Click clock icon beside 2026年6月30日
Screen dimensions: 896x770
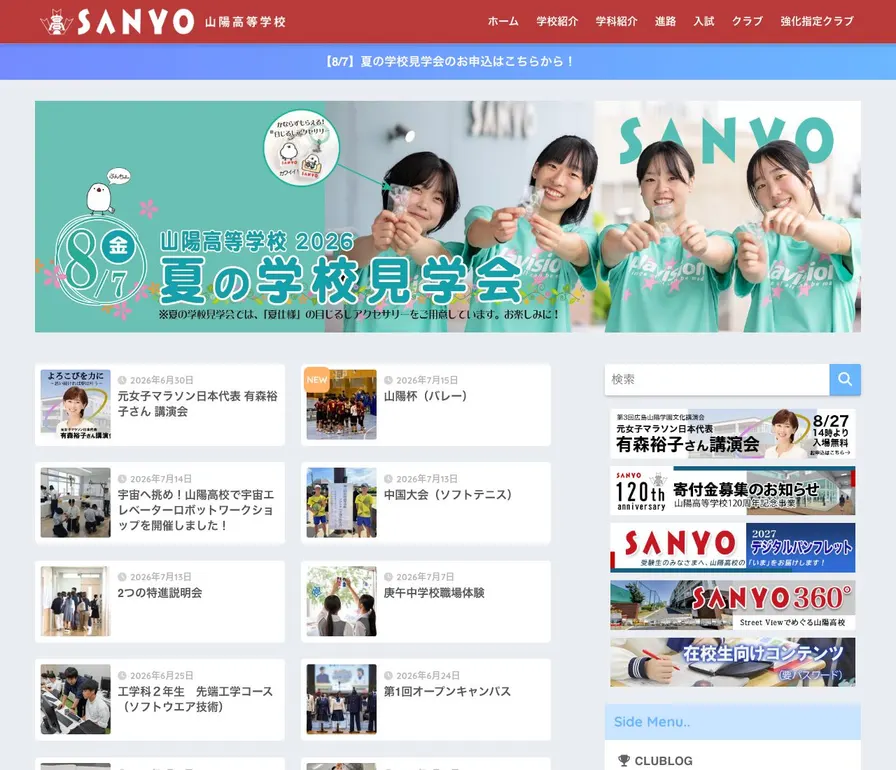122,380
